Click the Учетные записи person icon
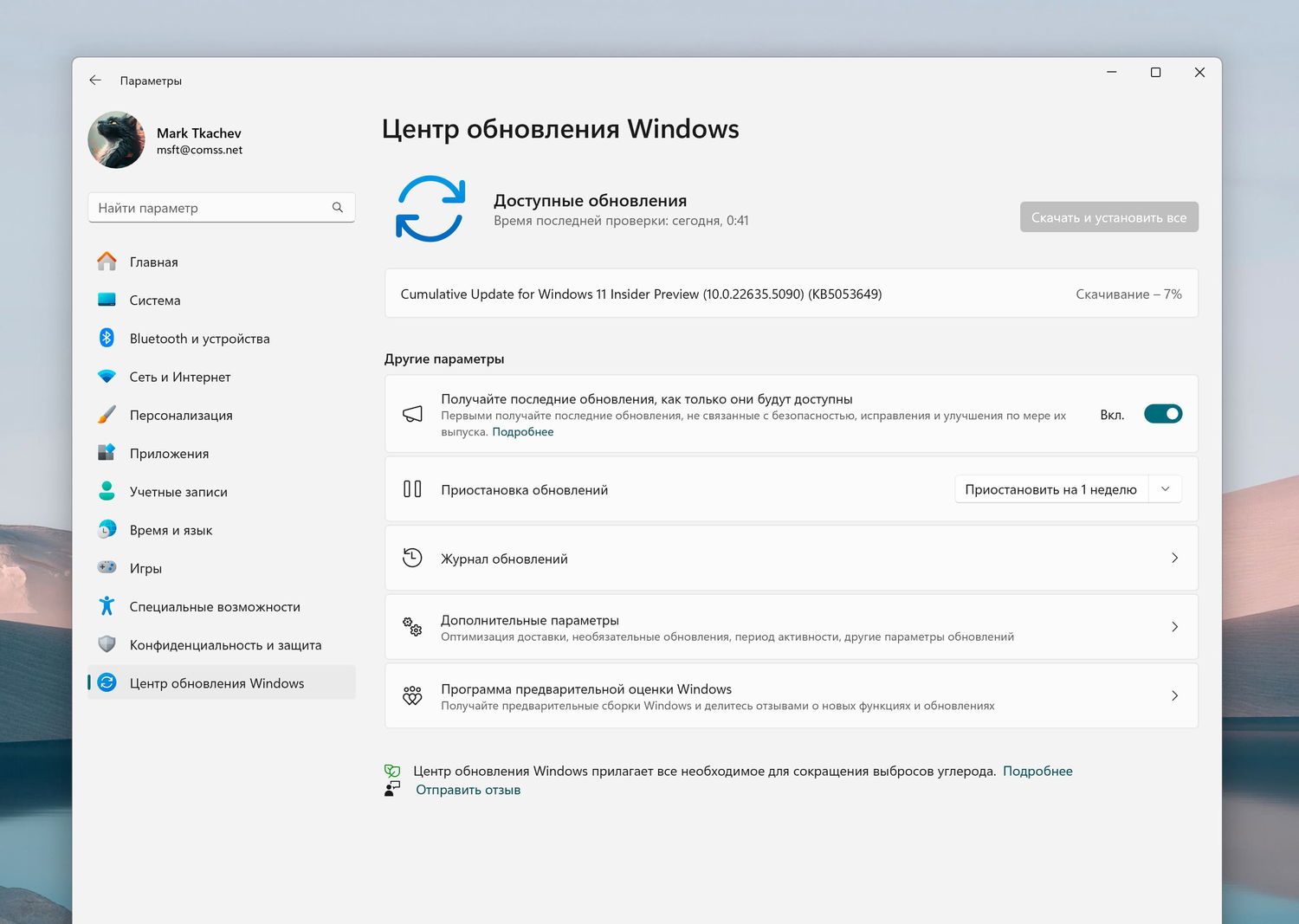The width and height of the screenshot is (1299, 924). (107, 491)
